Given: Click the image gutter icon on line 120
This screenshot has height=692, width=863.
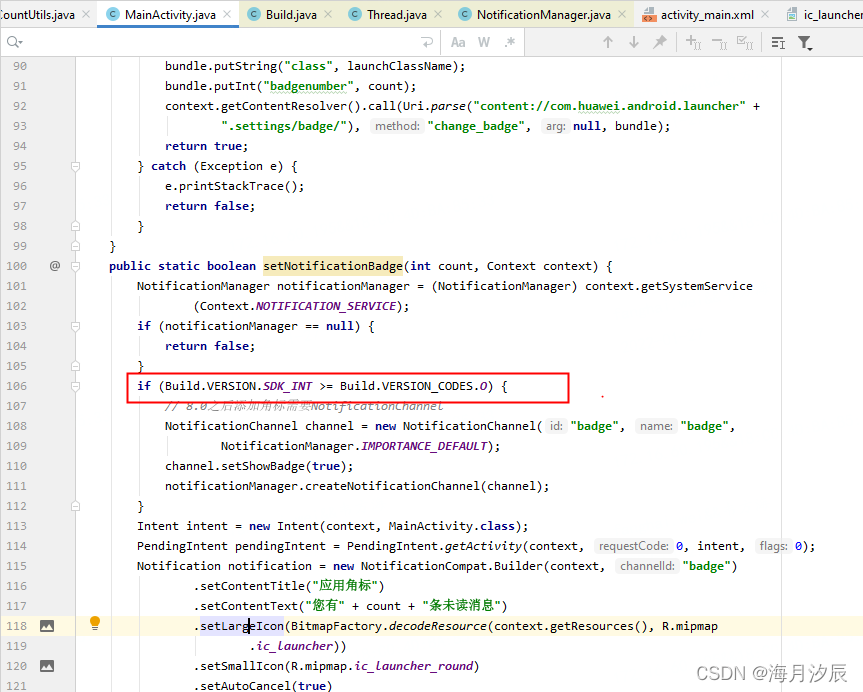Looking at the screenshot, I should (47, 666).
